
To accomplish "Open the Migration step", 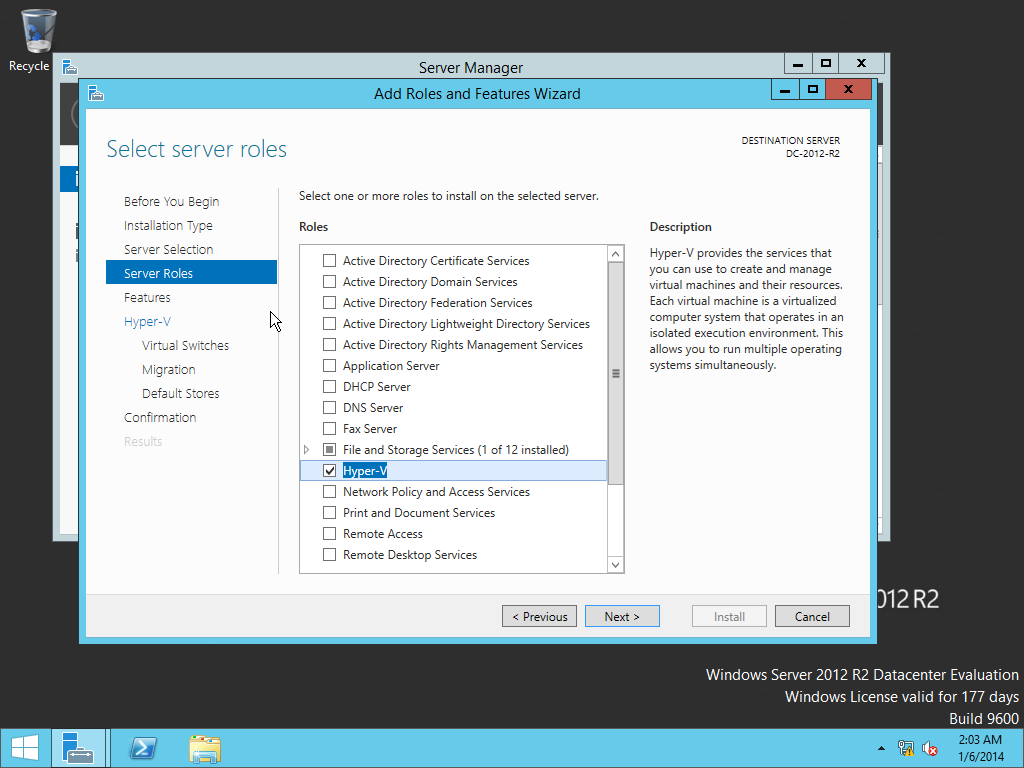I will (x=168, y=370).
